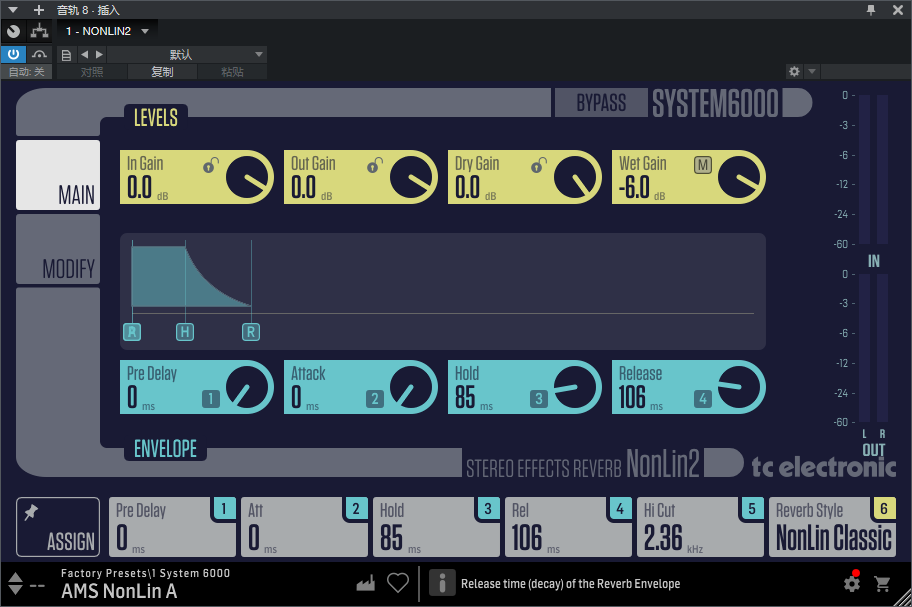
Task: Click assign badge 3 beside the Hold knob
Action: [539, 399]
